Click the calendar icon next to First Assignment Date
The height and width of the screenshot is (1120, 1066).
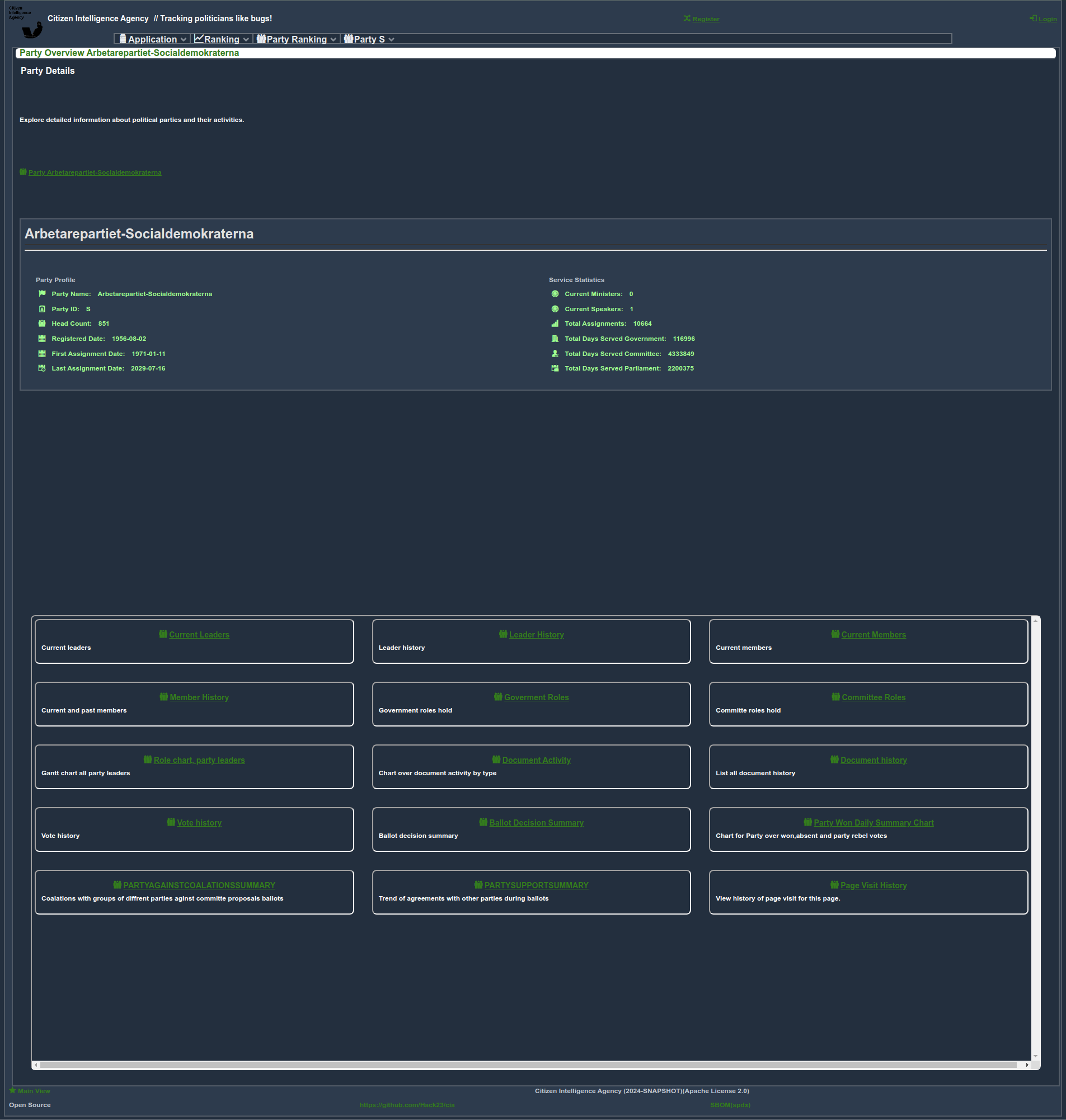tap(42, 354)
